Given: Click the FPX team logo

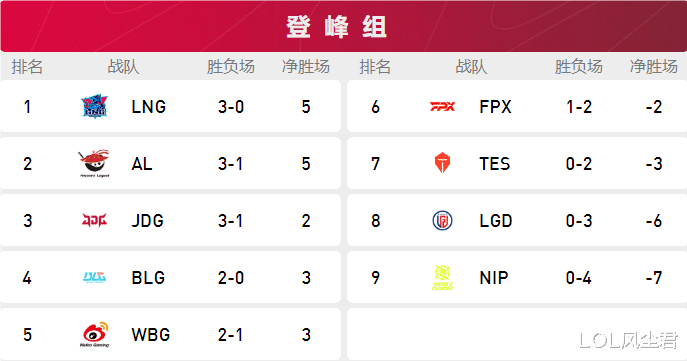Looking at the screenshot, I should click(442, 106).
